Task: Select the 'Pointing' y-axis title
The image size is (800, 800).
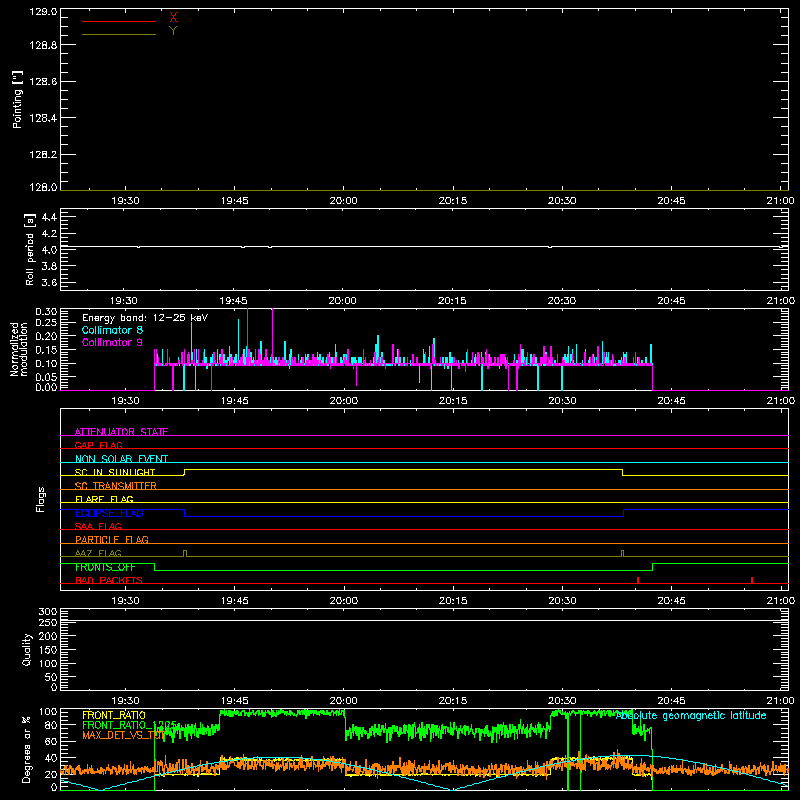Action: 17,99
